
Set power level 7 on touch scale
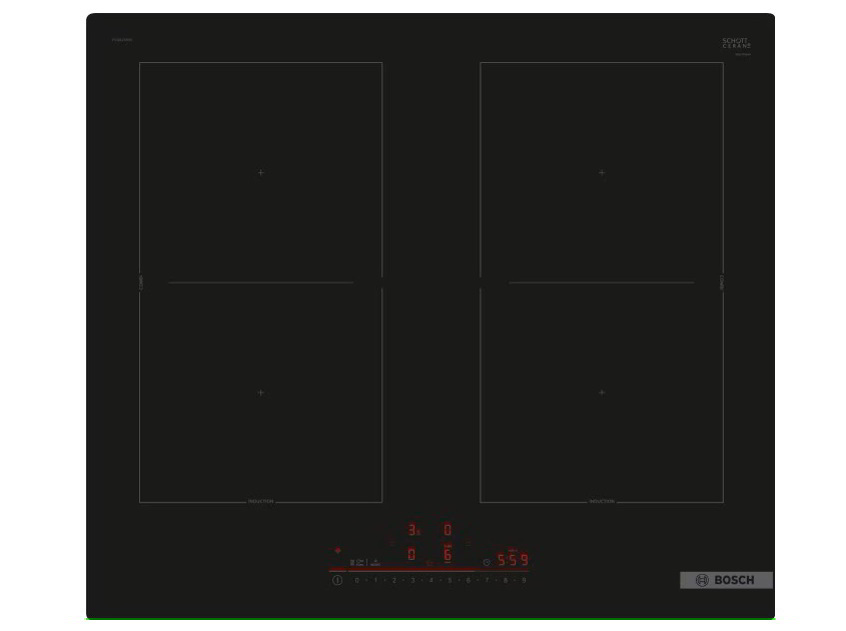[x=487, y=580]
